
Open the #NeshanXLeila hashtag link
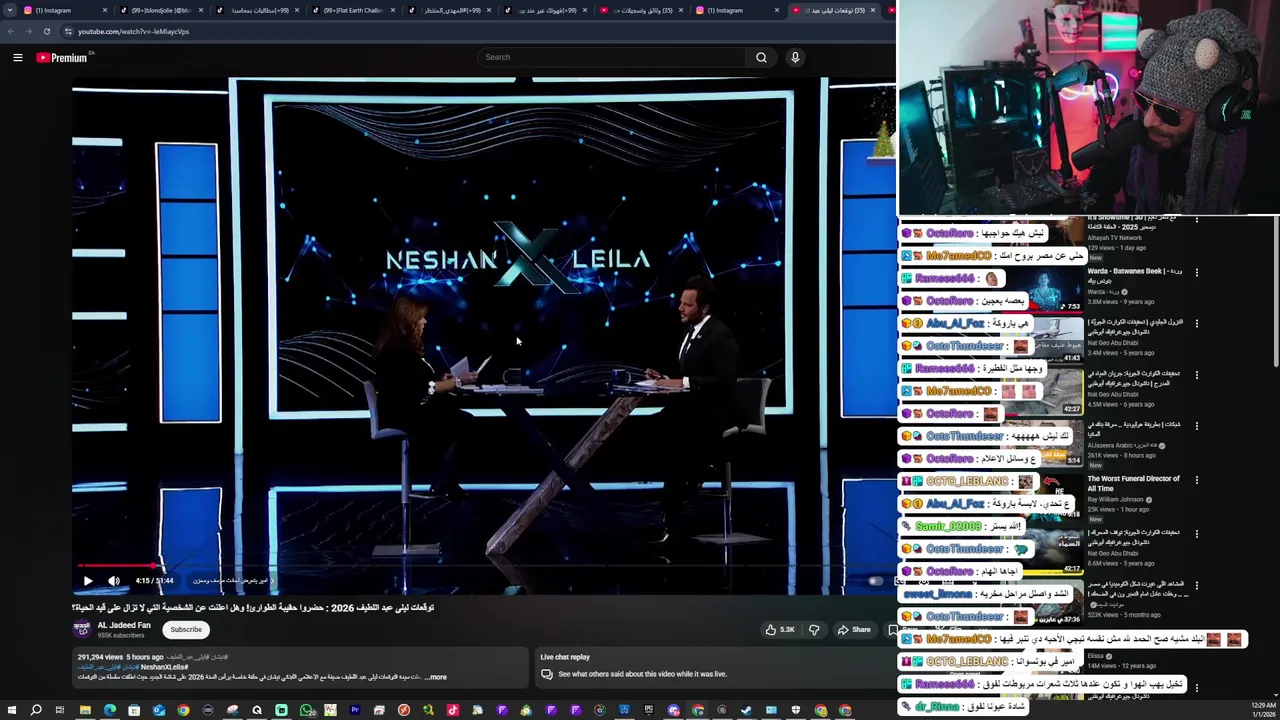pyautogui.click(x=164, y=667)
